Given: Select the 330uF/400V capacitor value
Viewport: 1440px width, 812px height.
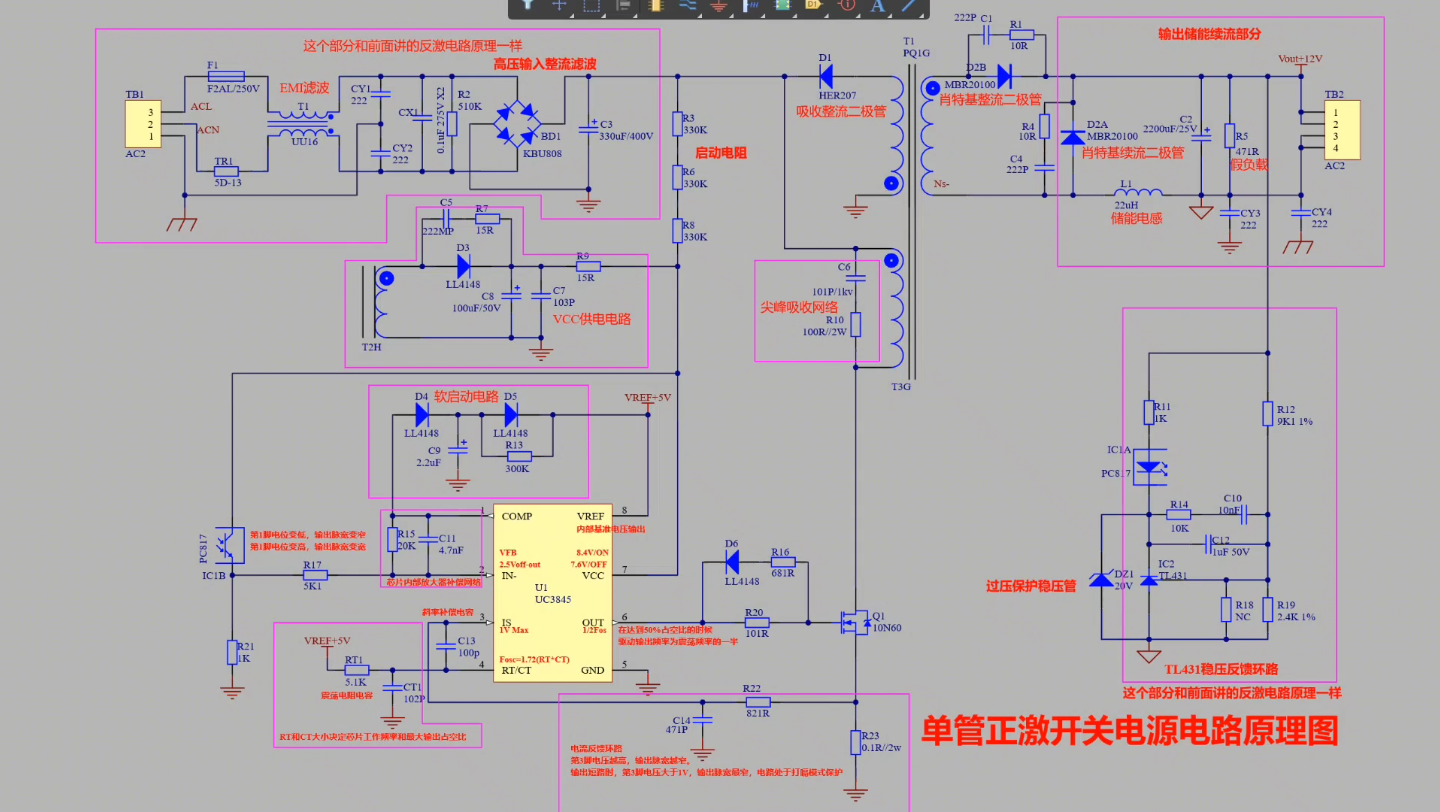Looking at the screenshot, I should pos(626,136).
